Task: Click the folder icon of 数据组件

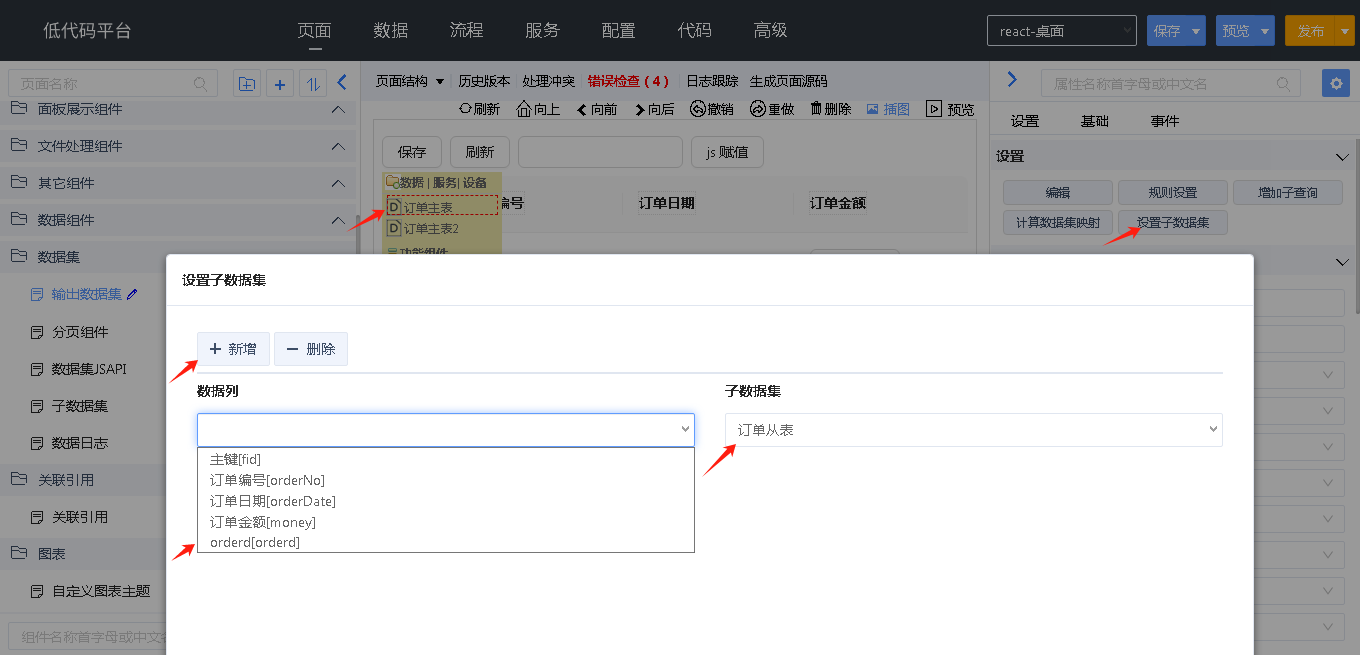Action: pyautogui.click(x=19, y=219)
